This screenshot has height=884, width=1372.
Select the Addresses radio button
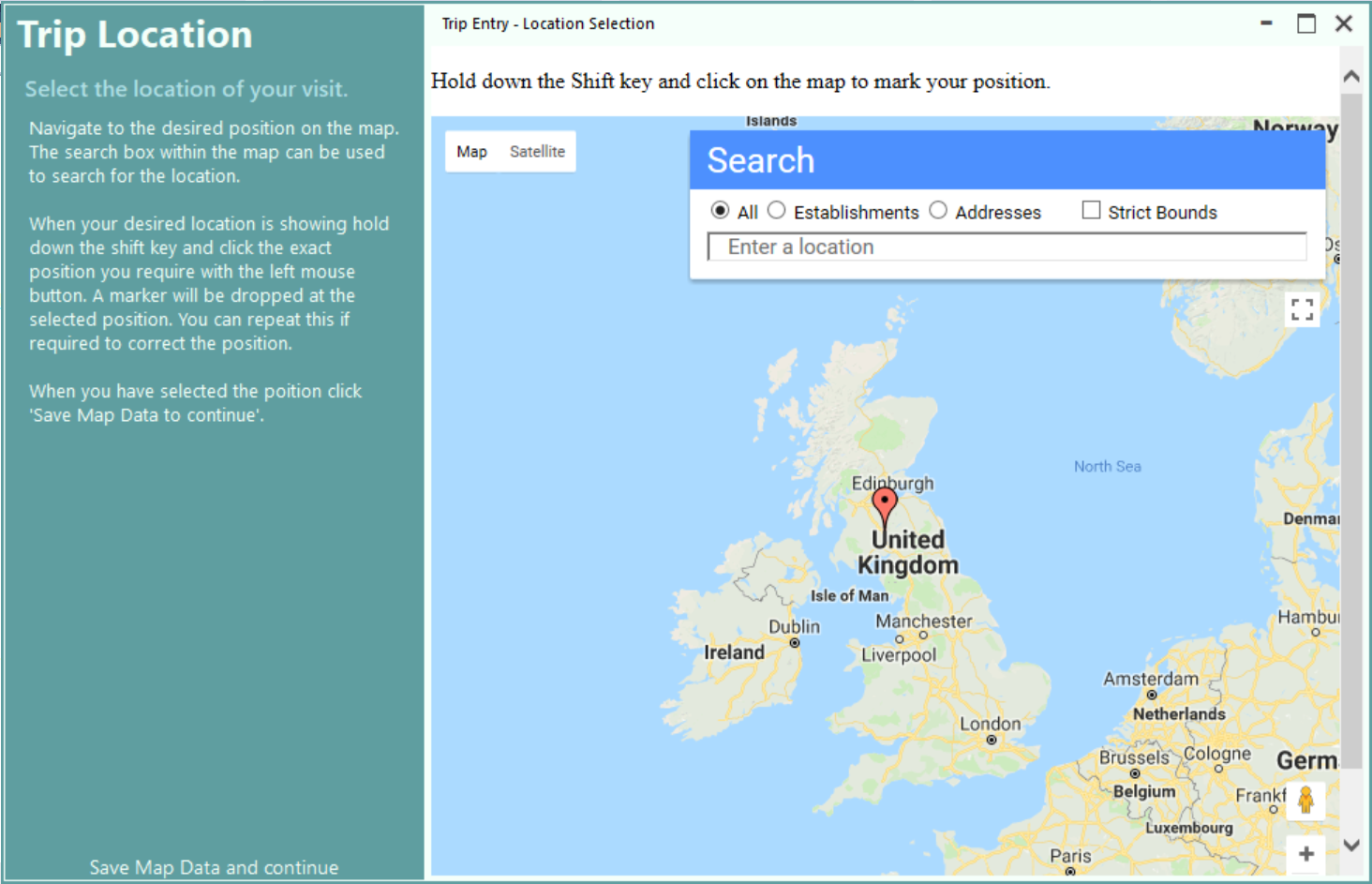[x=938, y=211]
